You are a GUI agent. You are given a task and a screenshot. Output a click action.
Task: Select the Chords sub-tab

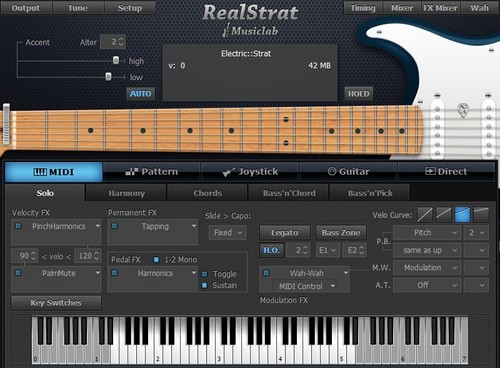click(x=207, y=193)
